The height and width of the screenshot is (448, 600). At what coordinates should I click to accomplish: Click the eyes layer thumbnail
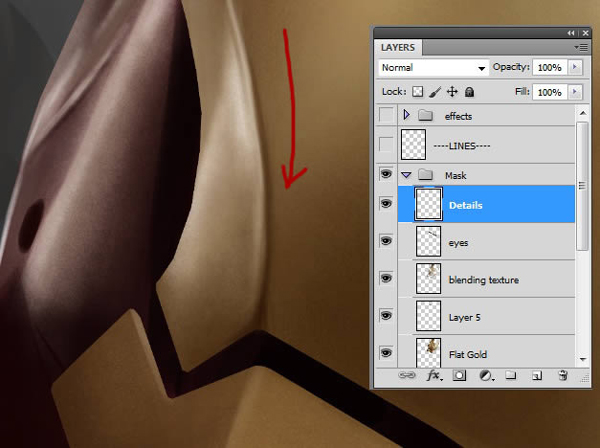pyautogui.click(x=429, y=241)
